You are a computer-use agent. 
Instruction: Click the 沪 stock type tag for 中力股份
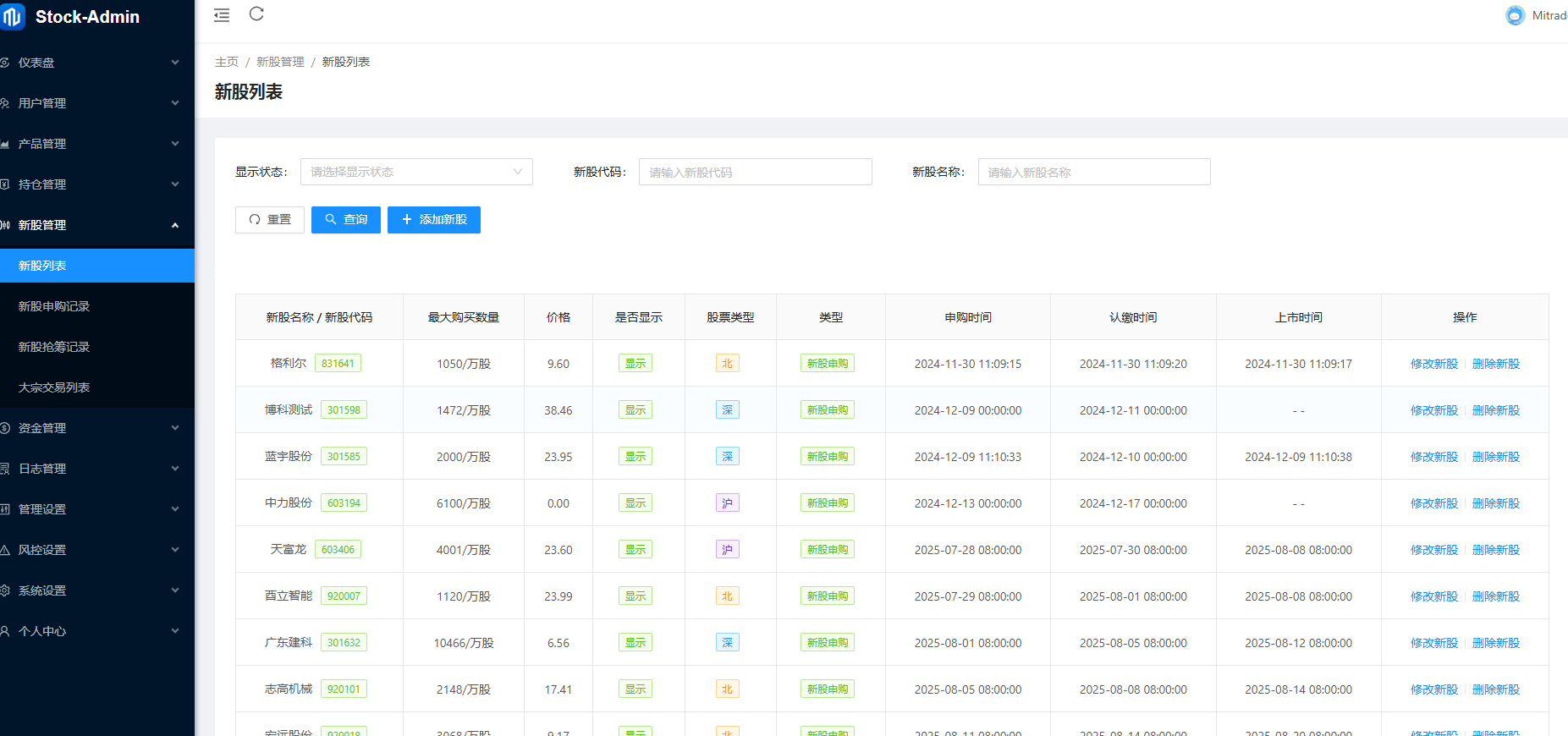tap(727, 503)
